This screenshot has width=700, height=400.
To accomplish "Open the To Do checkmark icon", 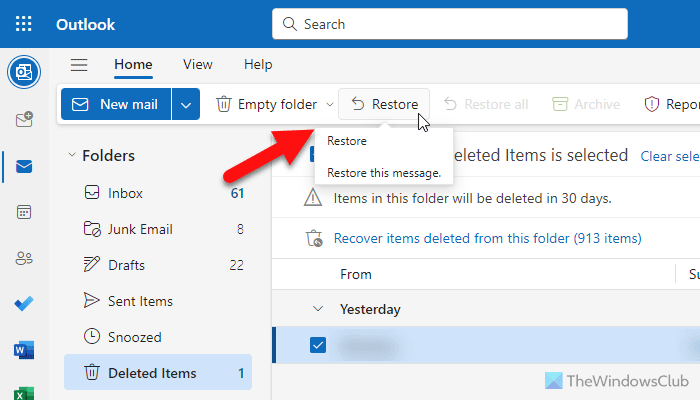I will coord(23,304).
